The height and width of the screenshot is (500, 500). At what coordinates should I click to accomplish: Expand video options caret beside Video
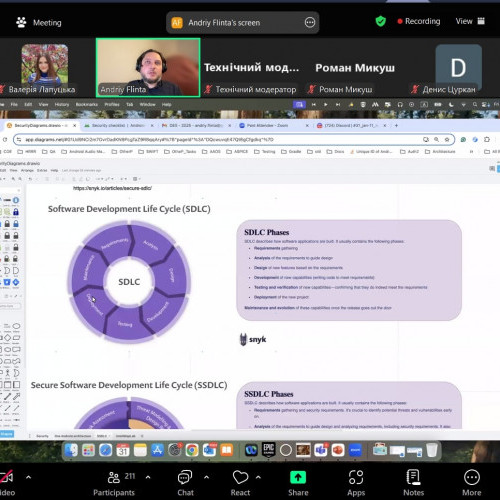(28, 477)
